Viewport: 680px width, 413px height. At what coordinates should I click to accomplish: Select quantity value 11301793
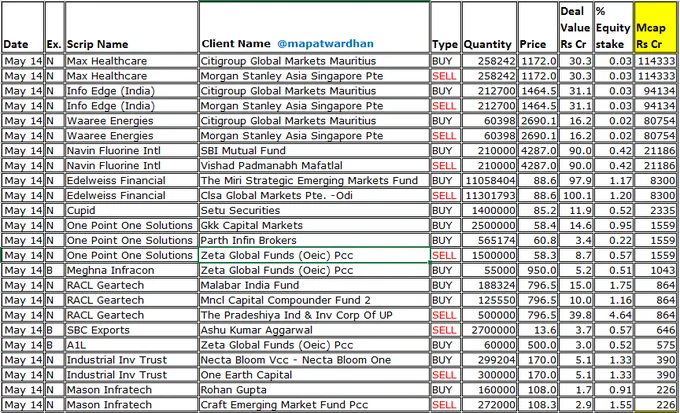490,196
